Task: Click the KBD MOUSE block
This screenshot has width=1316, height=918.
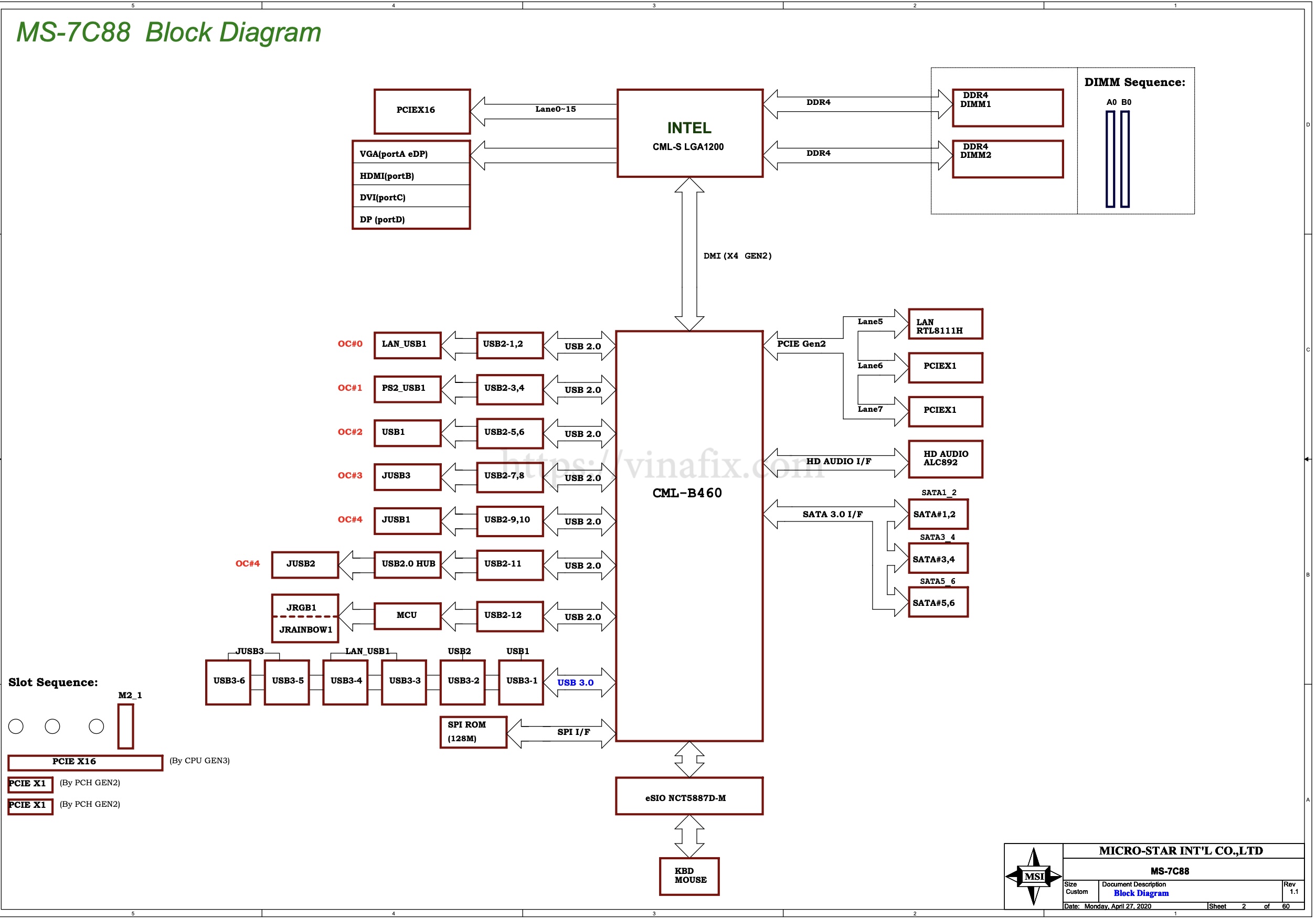Action: 689,876
